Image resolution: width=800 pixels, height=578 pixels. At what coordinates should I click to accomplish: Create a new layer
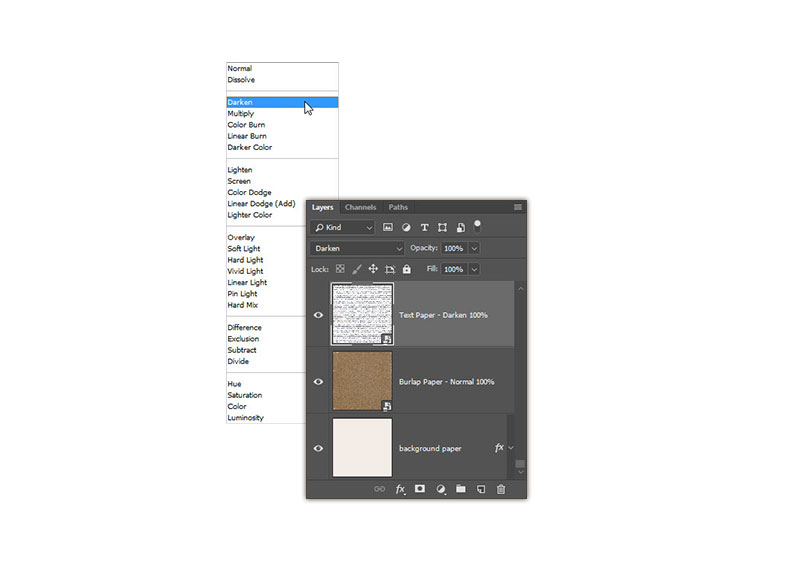pyautogui.click(x=481, y=489)
